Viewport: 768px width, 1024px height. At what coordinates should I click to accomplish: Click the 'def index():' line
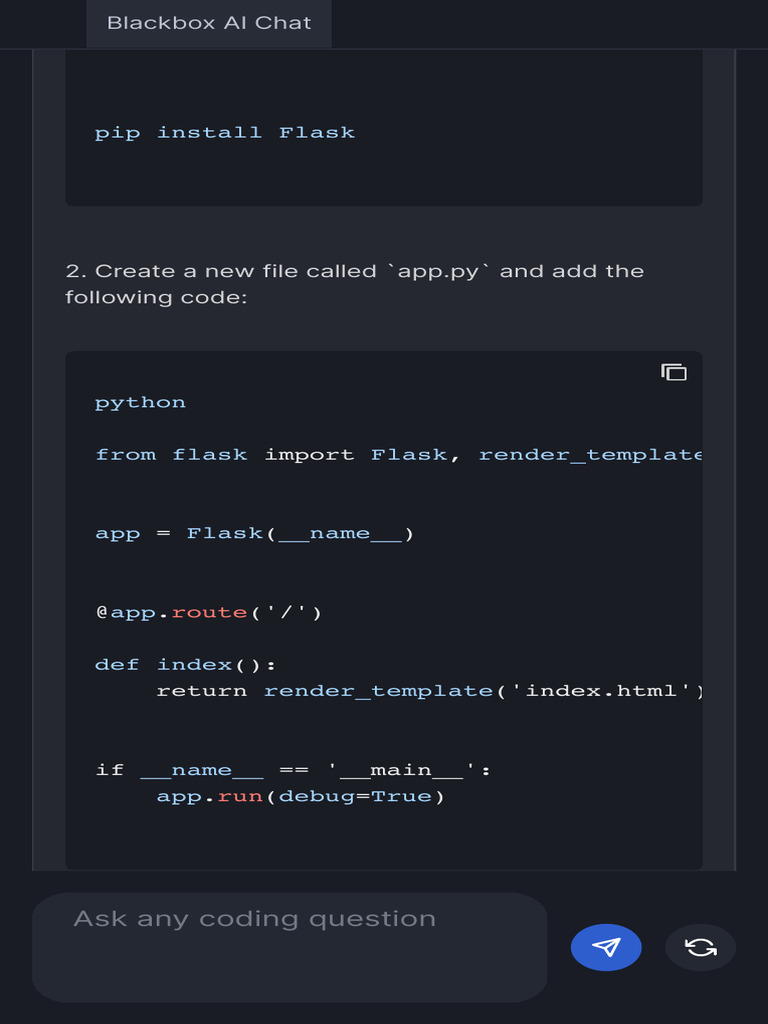(x=185, y=664)
